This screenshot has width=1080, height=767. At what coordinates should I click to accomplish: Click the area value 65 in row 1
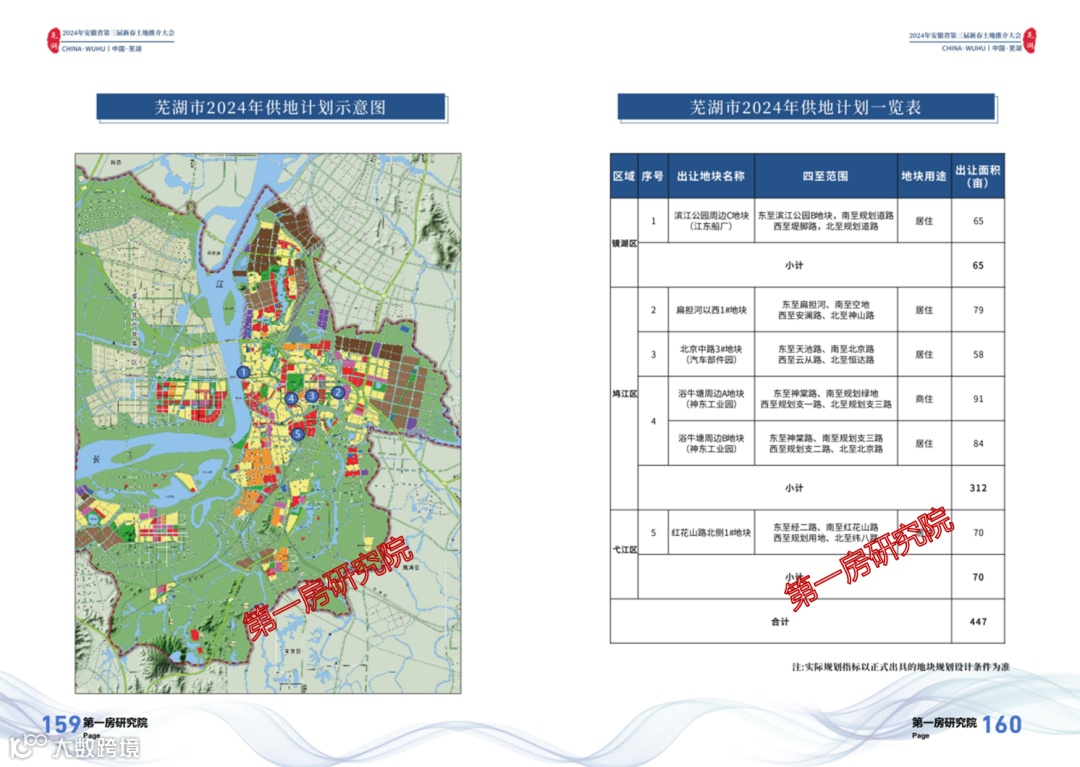978,221
